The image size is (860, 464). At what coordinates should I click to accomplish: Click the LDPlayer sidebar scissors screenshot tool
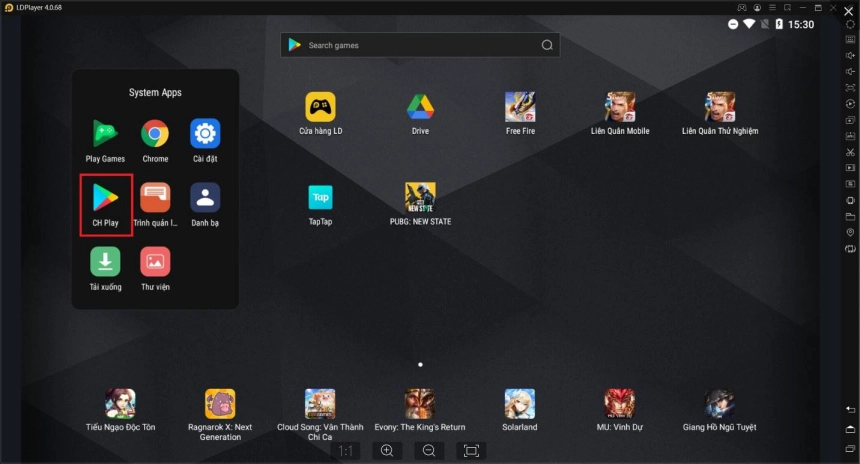tap(850, 152)
